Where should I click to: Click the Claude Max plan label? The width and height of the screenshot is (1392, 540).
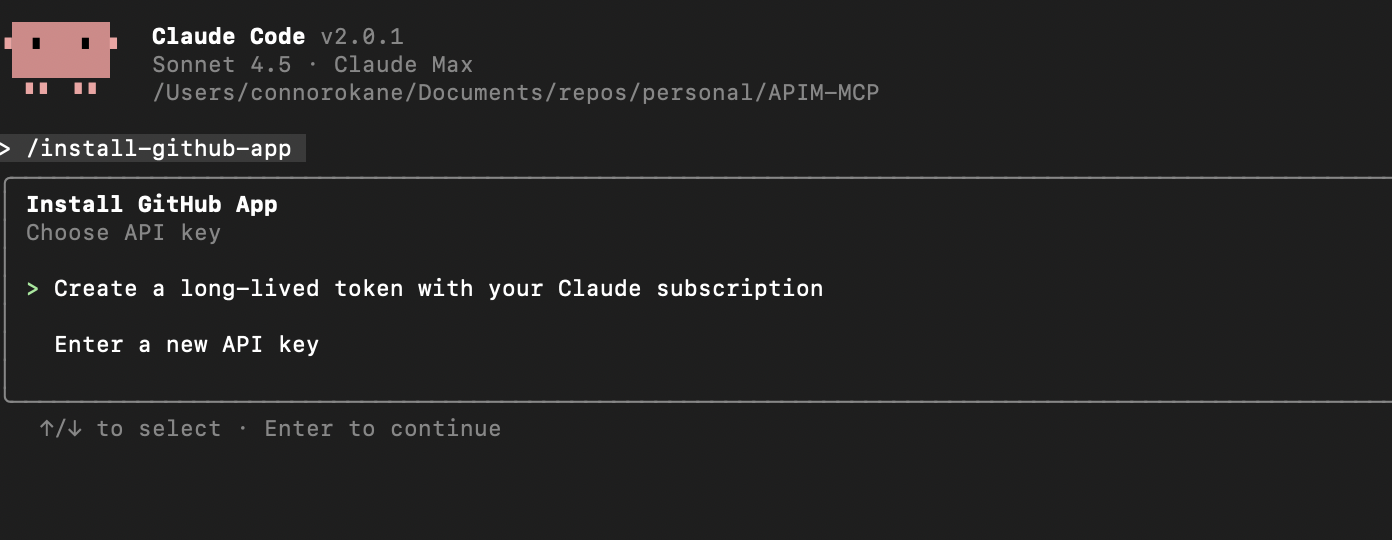(x=403, y=65)
